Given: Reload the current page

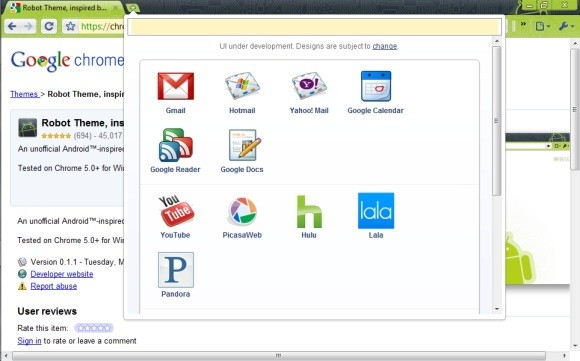Looking at the screenshot, I should point(49,26).
